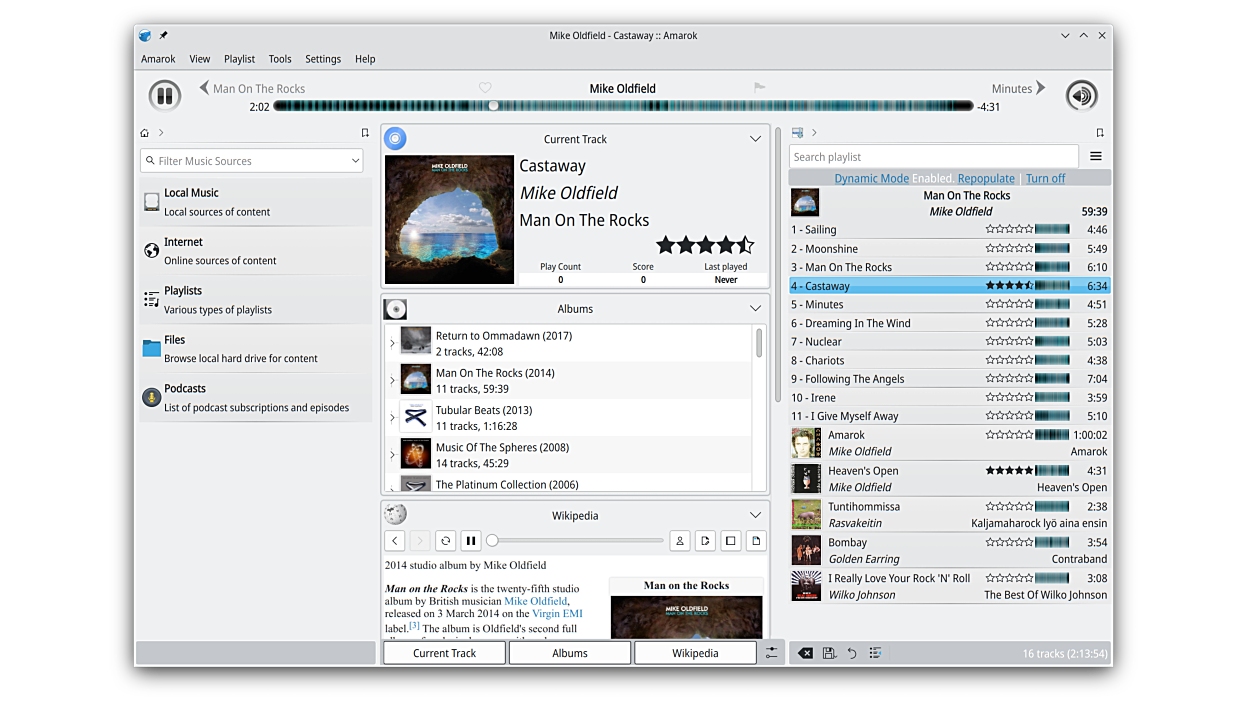Image resolution: width=1248 pixels, height=702 pixels.
Task: Open Podcasts in the media sources
Action: pyautogui.click(x=255, y=398)
